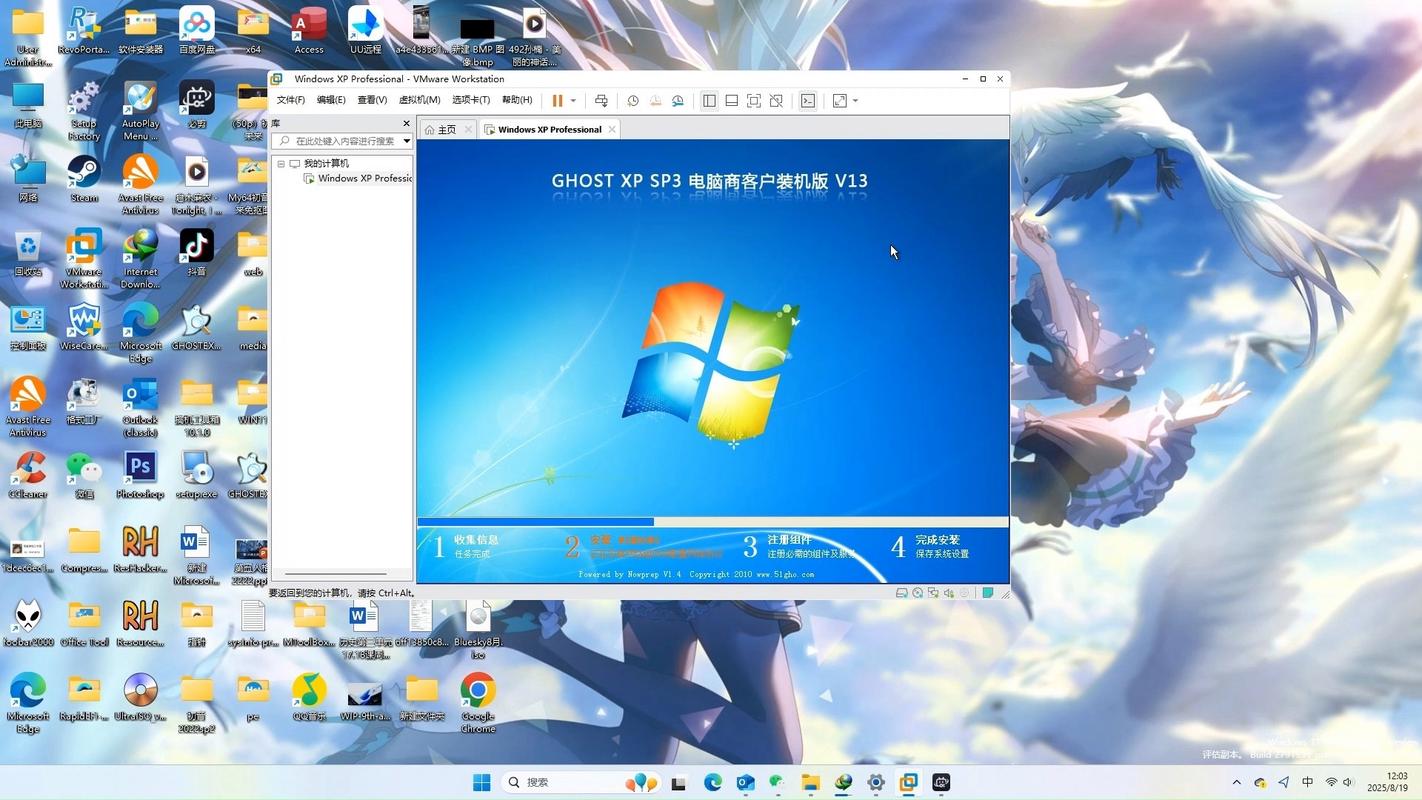
Task: Select Windows XP Professional in the library tree
Action: coord(365,178)
